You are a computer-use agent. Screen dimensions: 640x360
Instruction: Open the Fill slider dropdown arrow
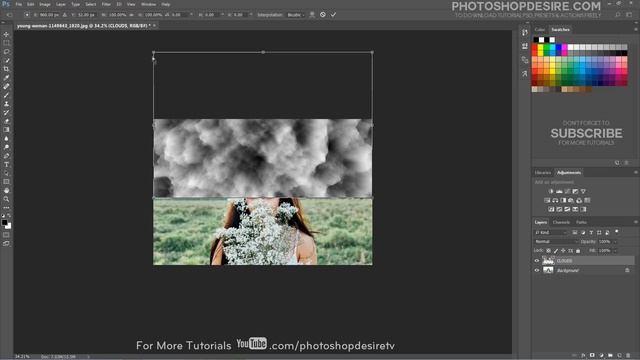[615, 251]
